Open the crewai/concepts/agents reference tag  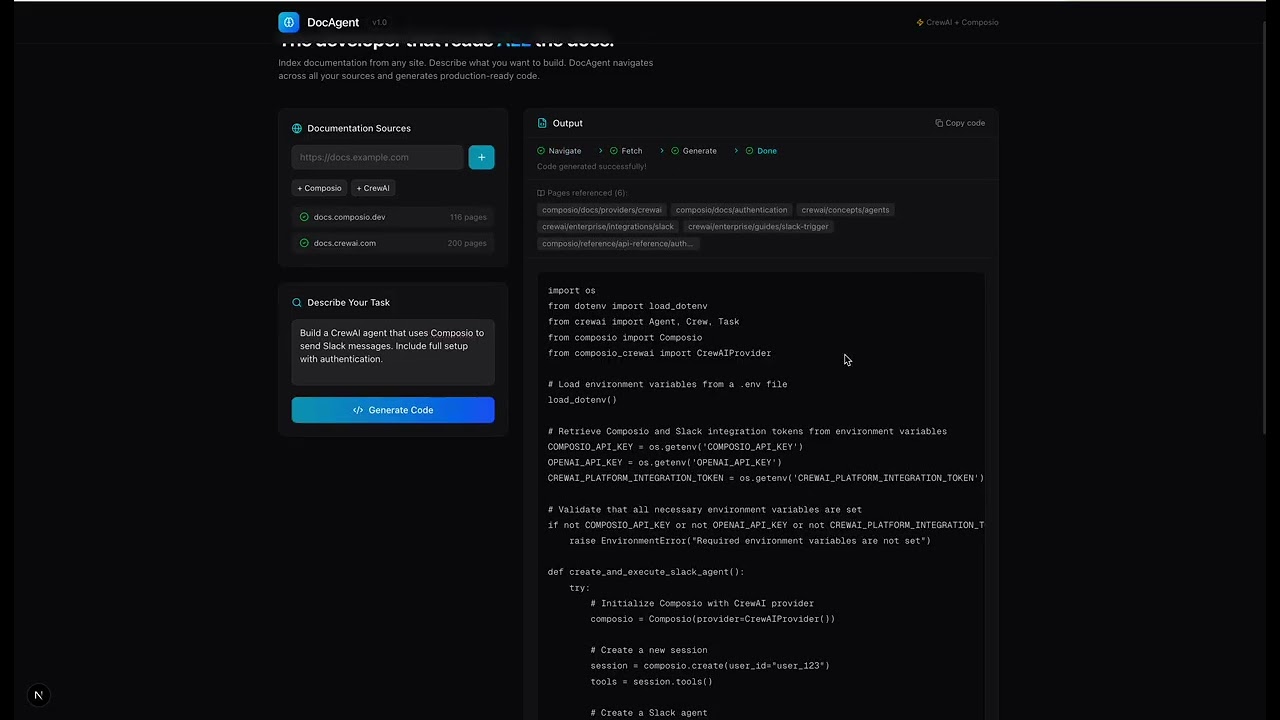click(x=845, y=210)
